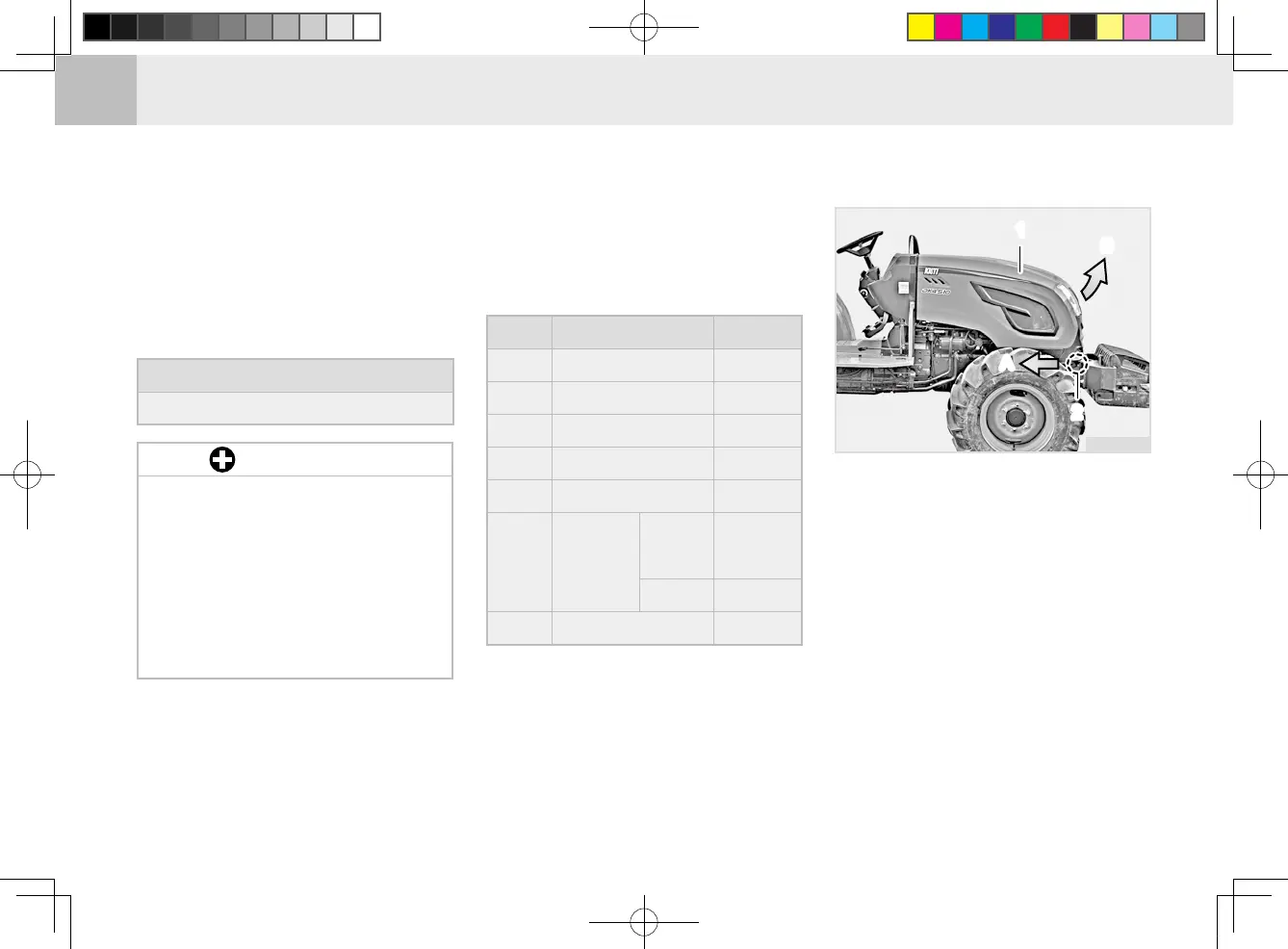
Task: Click the tractor steering wheel
Action: tap(860, 244)
